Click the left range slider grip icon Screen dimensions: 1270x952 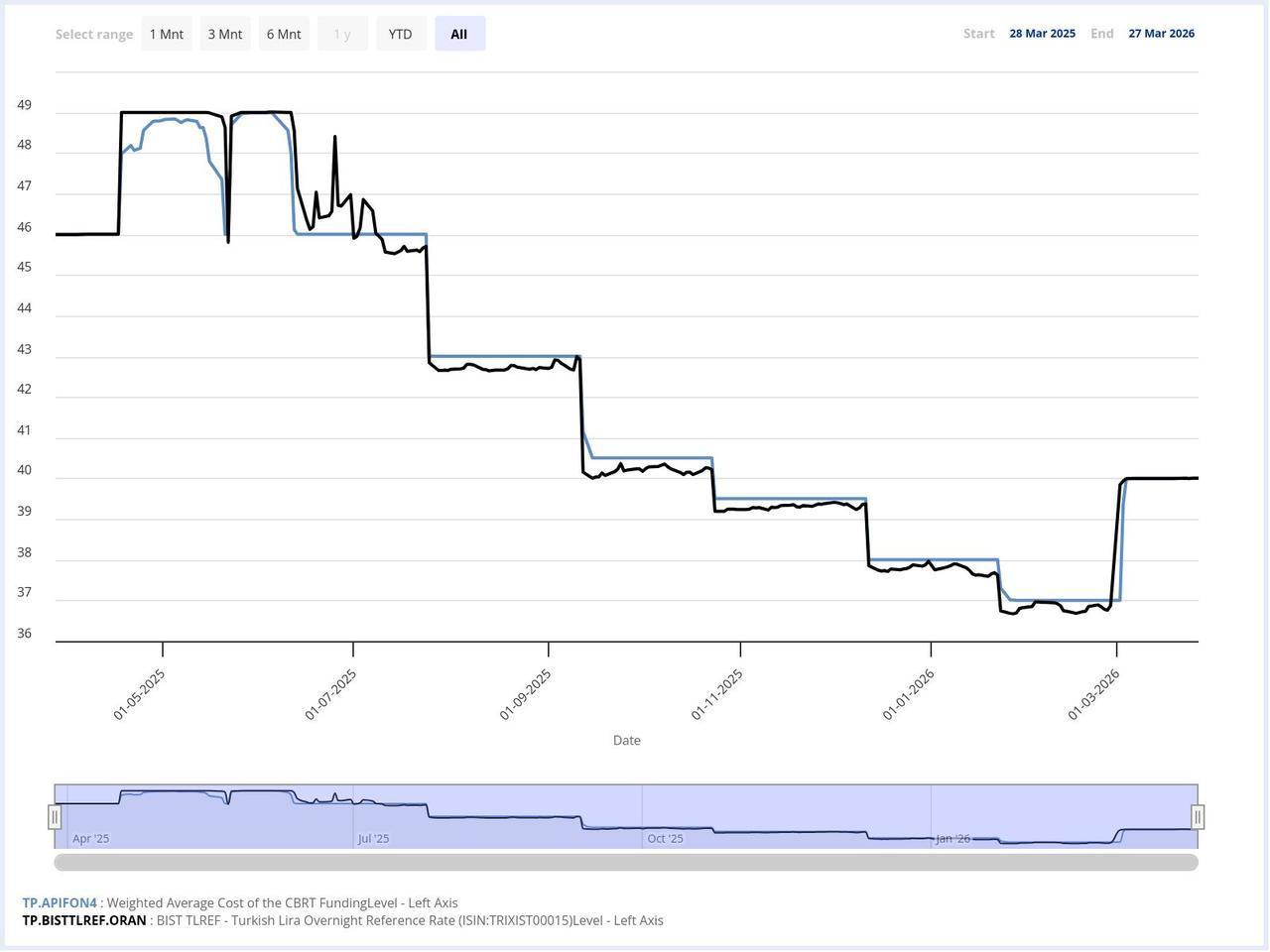coord(56,816)
